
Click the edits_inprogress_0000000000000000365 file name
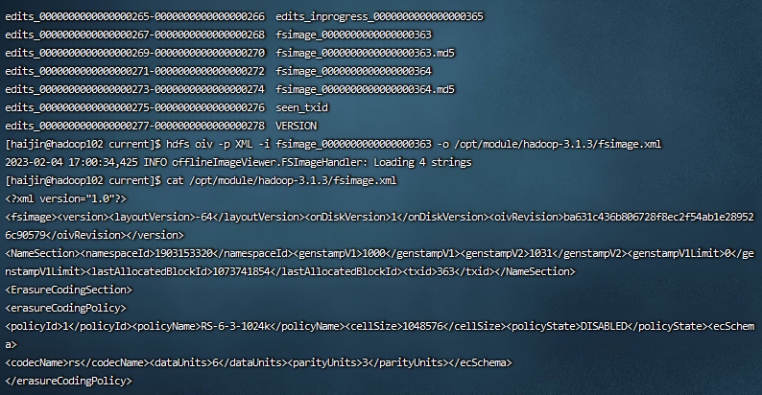click(x=380, y=17)
